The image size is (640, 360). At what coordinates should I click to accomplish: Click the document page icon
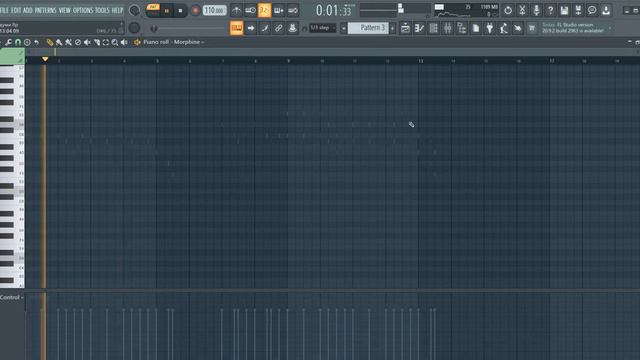point(476,28)
